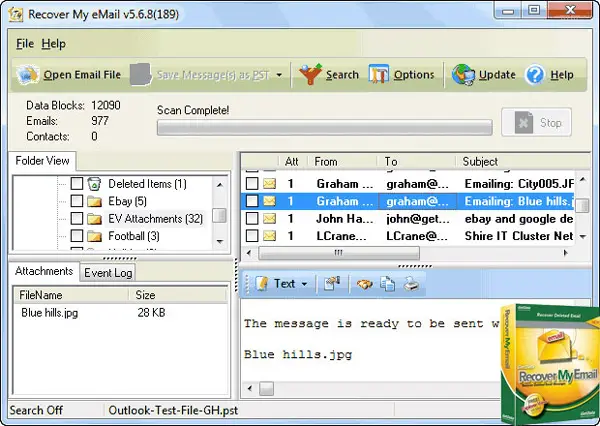Click folder tree scroll up arrow
Viewport: 600px width, 426px height.
pos(220,185)
